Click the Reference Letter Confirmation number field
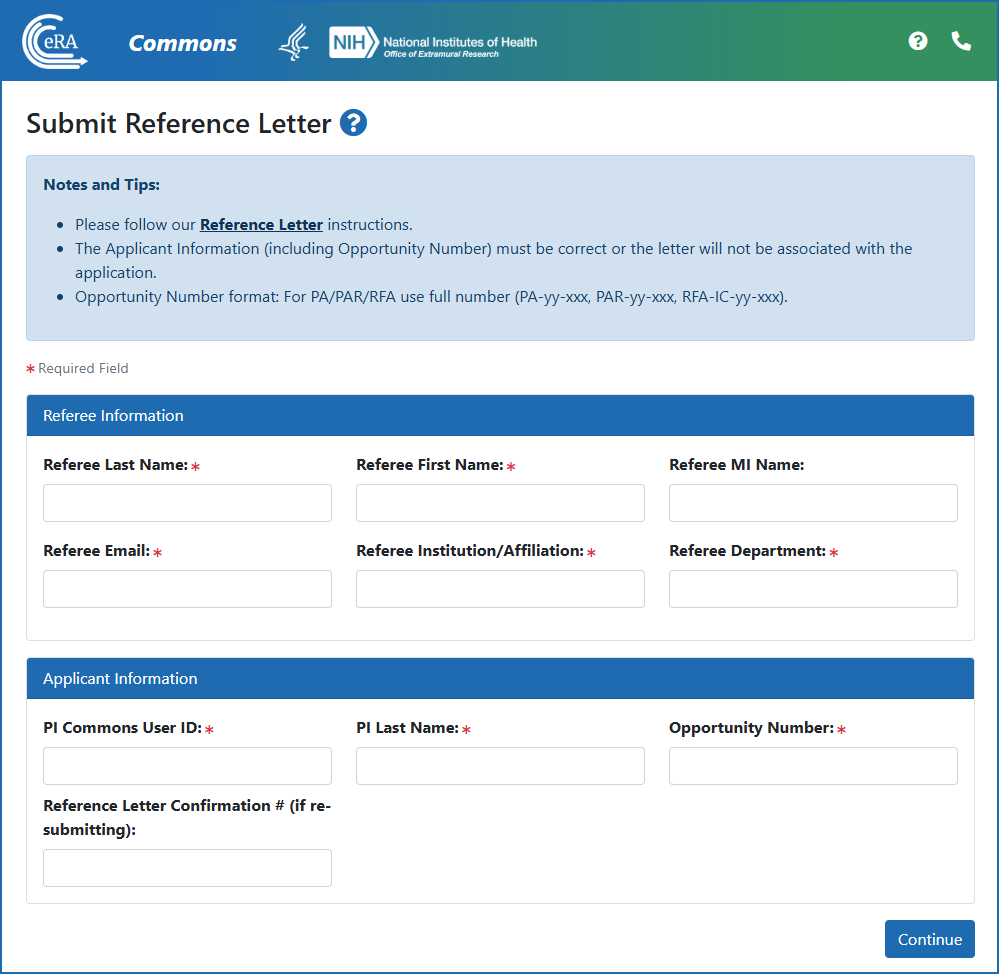 187,868
